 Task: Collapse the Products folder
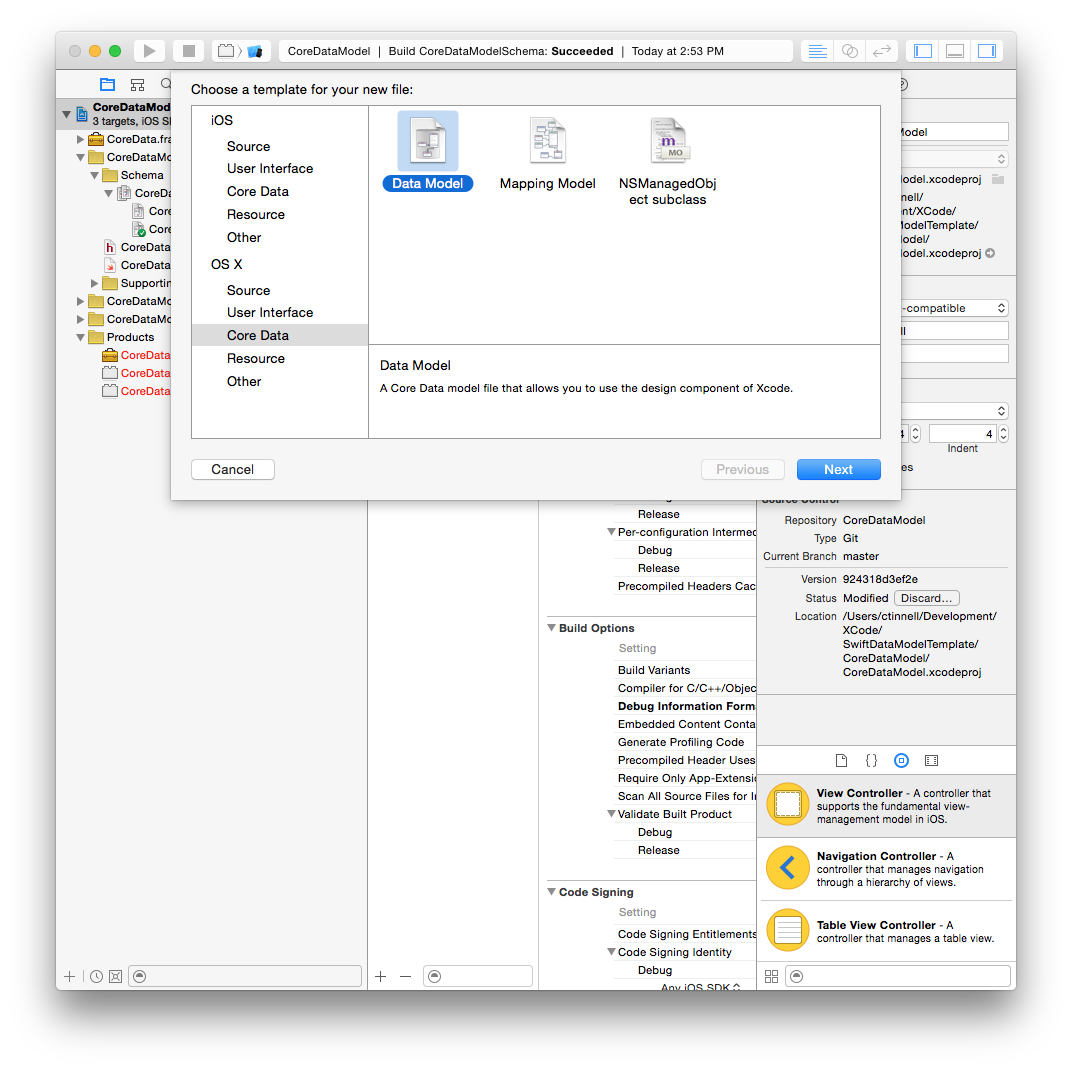(x=80, y=337)
